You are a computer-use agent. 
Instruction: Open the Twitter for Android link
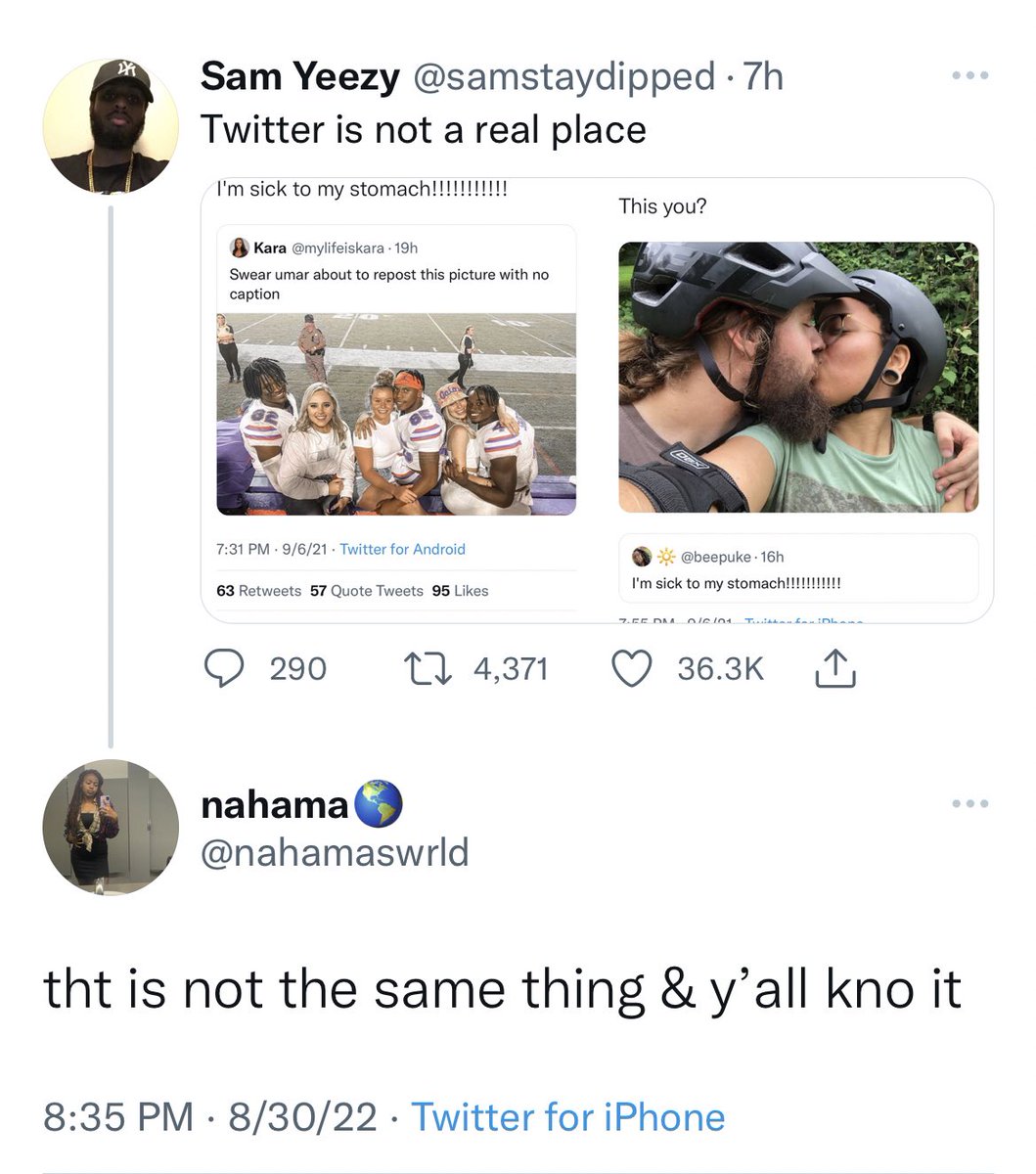(x=402, y=549)
